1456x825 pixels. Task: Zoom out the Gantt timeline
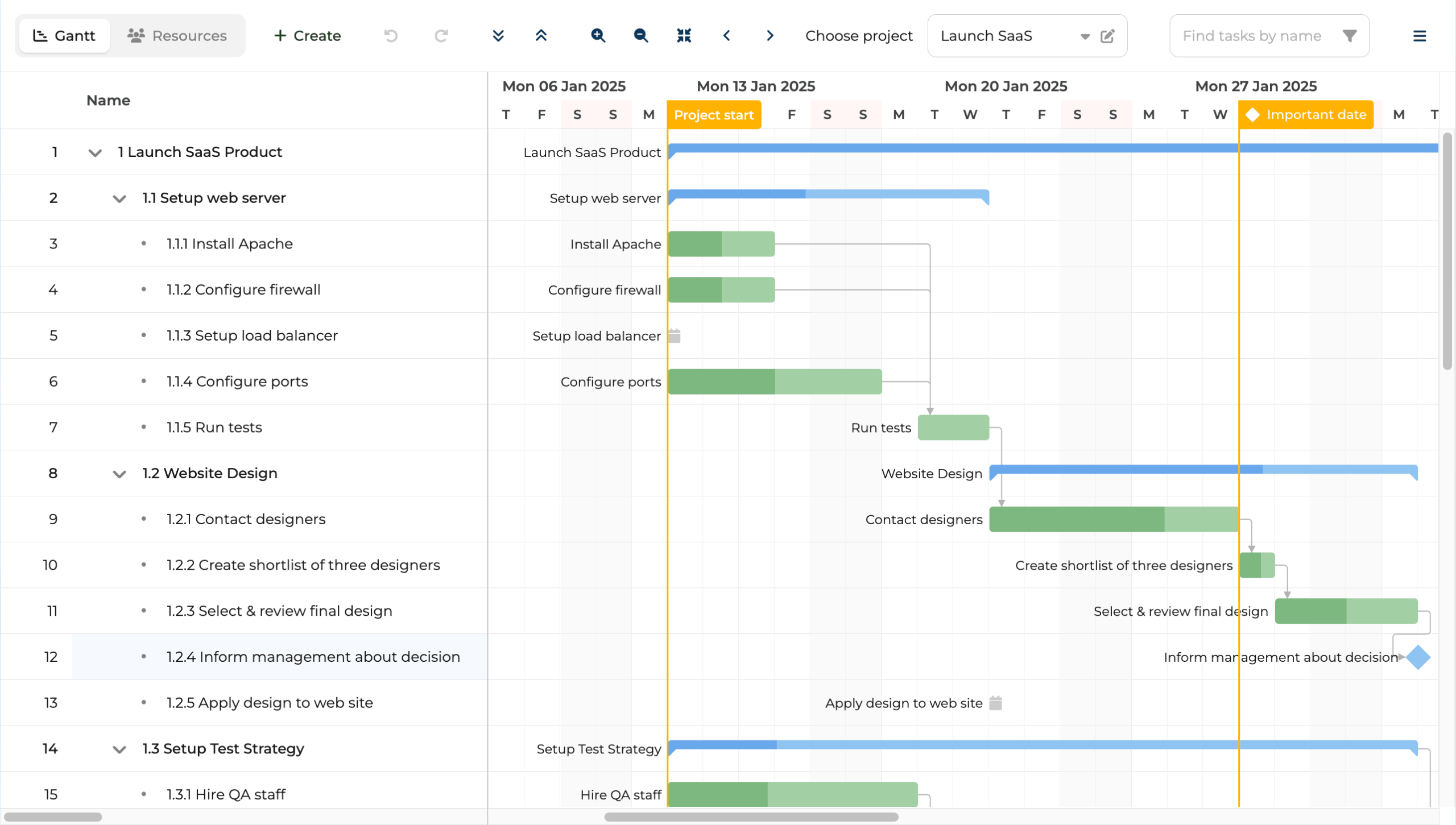pos(641,36)
